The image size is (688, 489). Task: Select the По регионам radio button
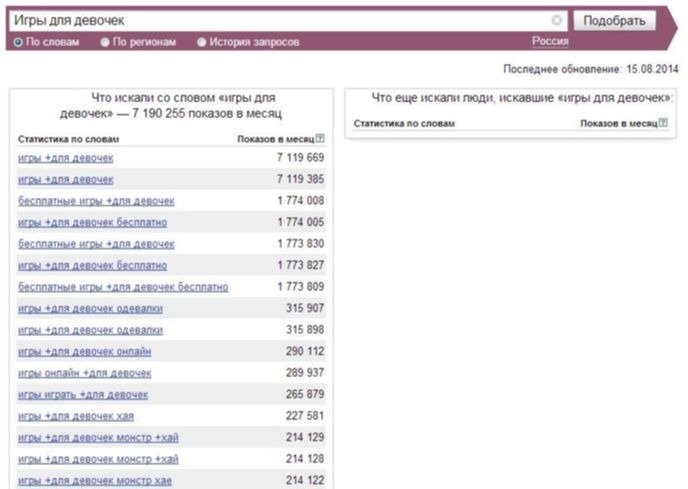104,42
